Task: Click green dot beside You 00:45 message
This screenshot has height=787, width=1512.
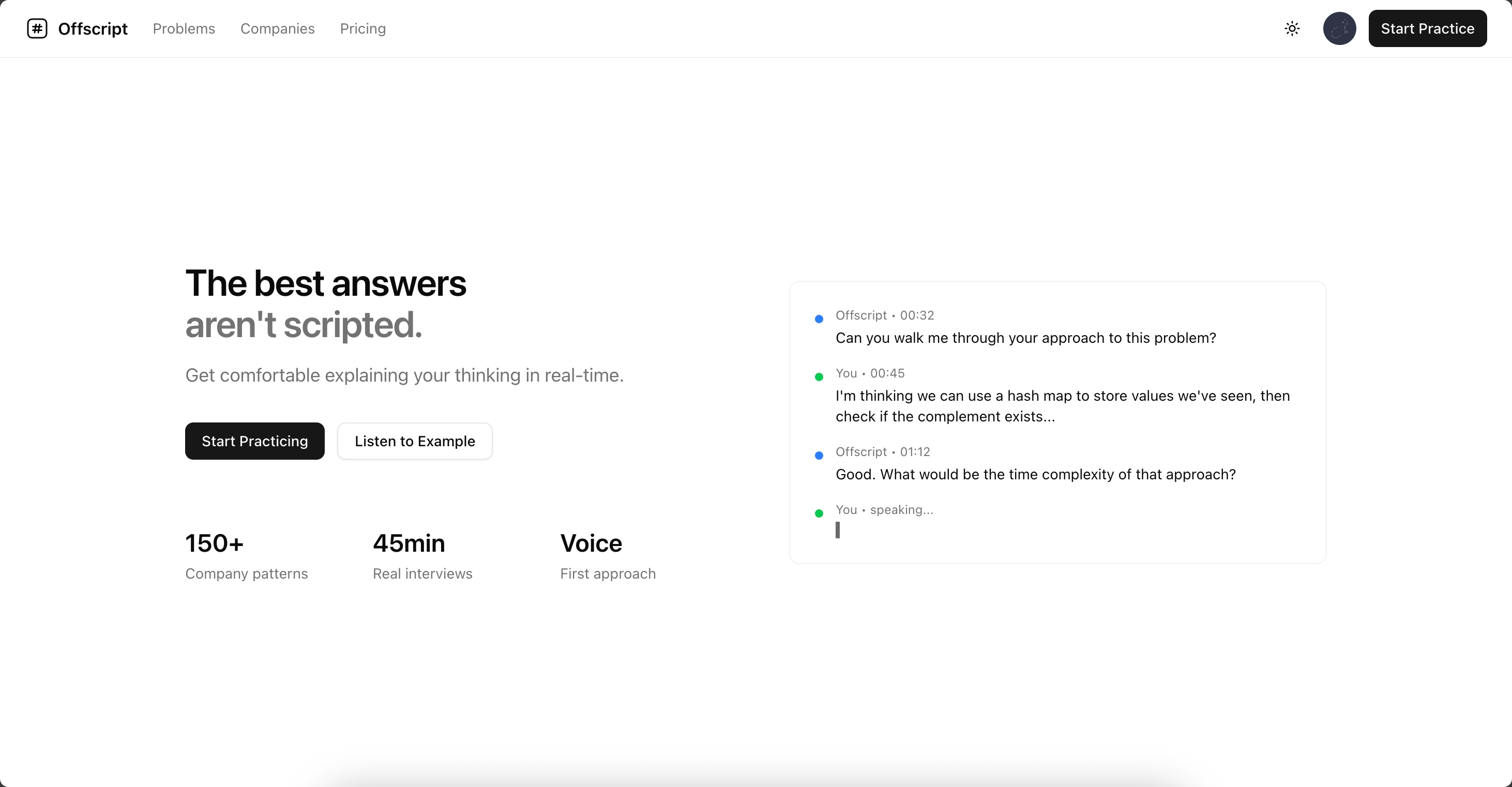Action: (x=819, y=377)
